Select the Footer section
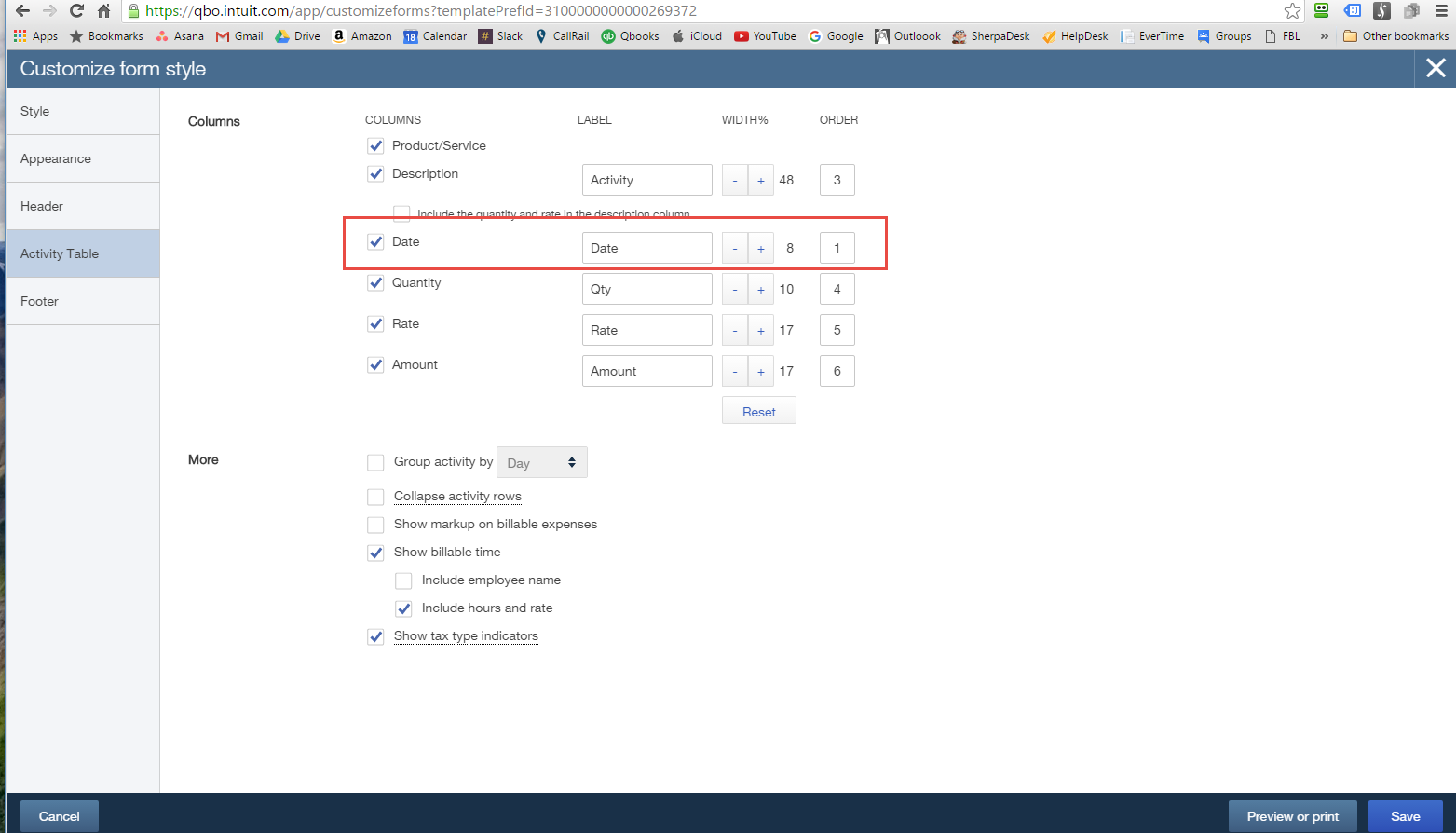Viewport: 1456px width, 833px height. (x=39, y=301)
